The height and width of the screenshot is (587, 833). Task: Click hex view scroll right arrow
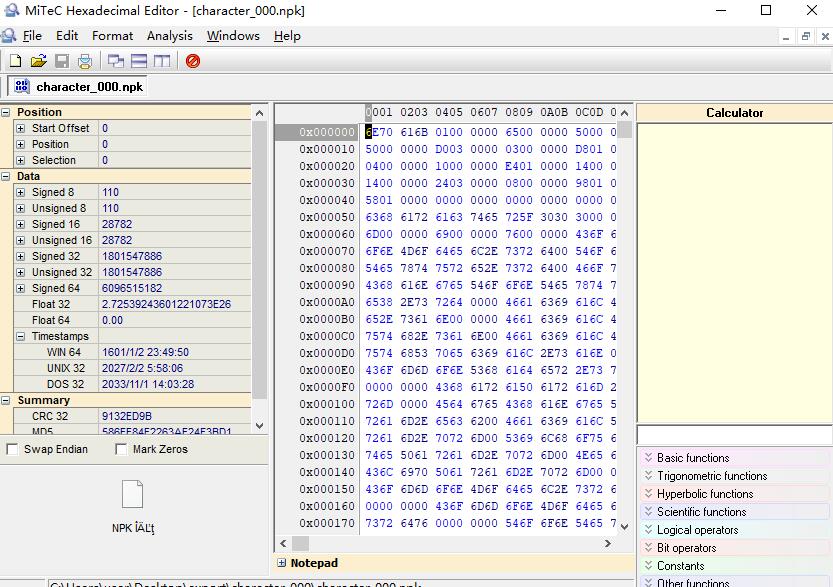point(608,543)
